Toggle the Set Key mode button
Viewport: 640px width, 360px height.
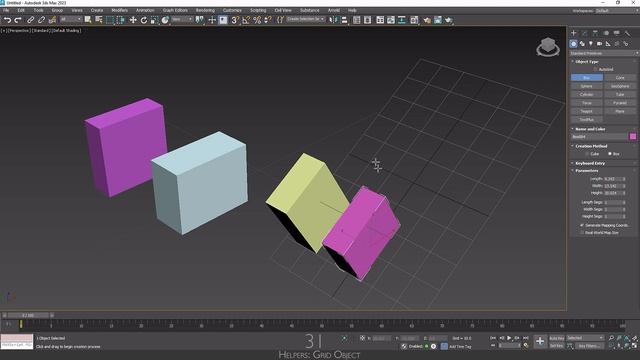pos(556,346)
